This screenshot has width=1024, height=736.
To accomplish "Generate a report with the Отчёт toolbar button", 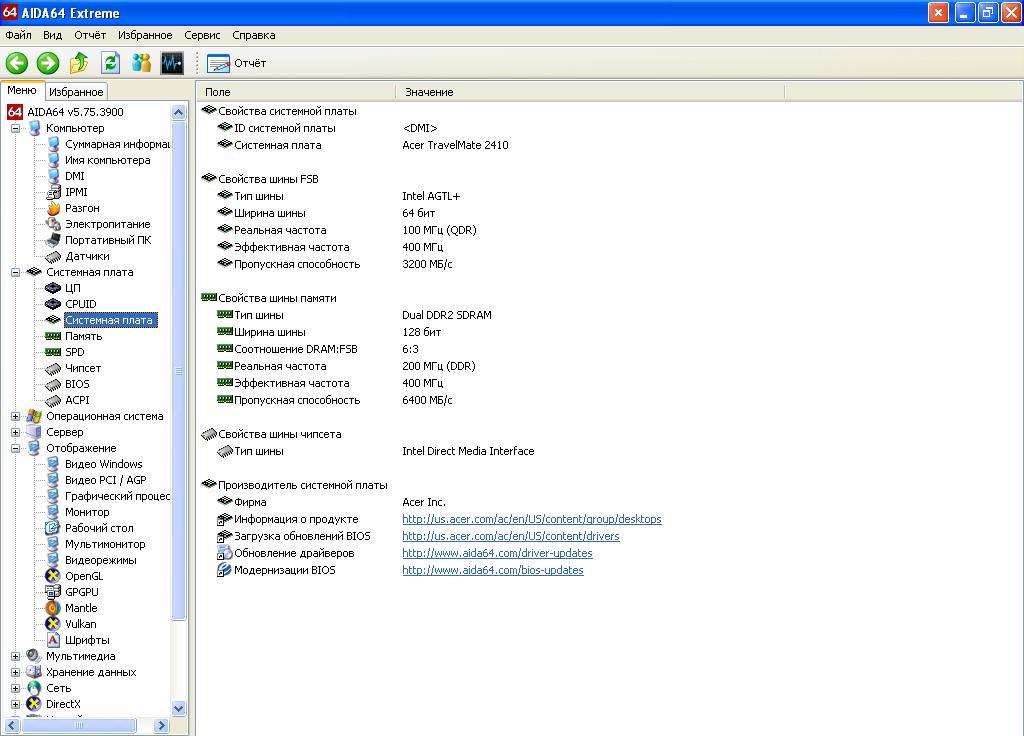I will coord(236,63).
